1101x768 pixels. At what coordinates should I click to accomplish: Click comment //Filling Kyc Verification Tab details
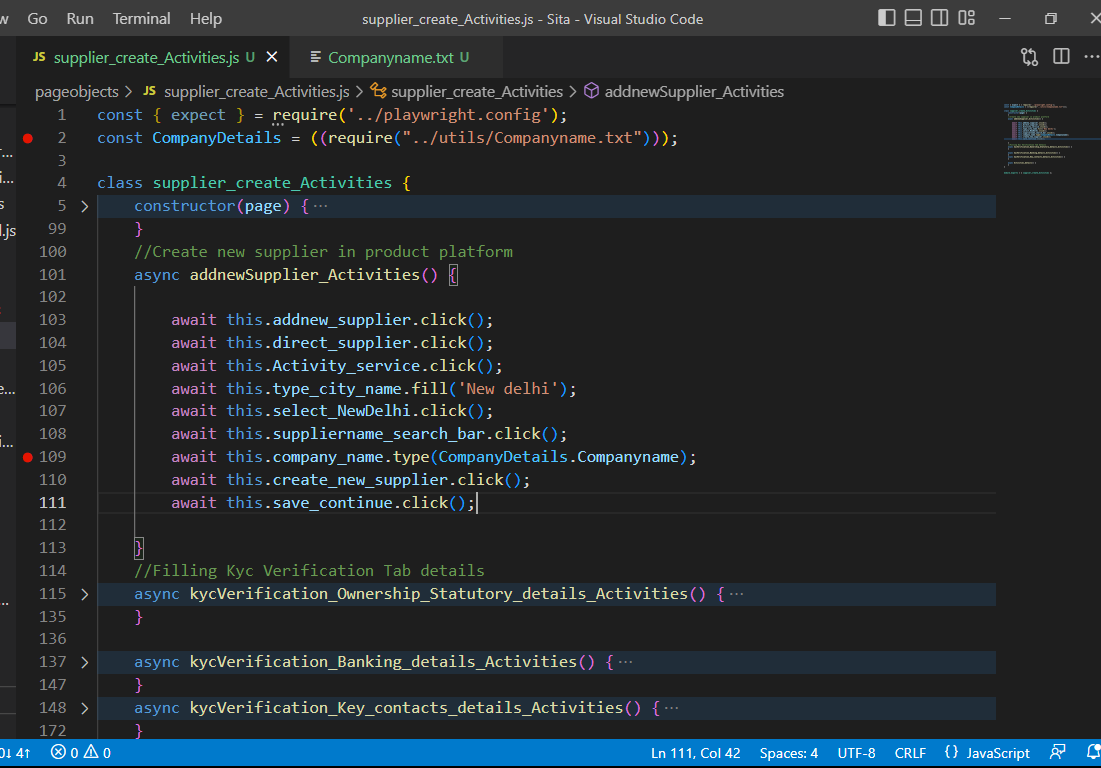pyautogui.click(x=309, y=571)
